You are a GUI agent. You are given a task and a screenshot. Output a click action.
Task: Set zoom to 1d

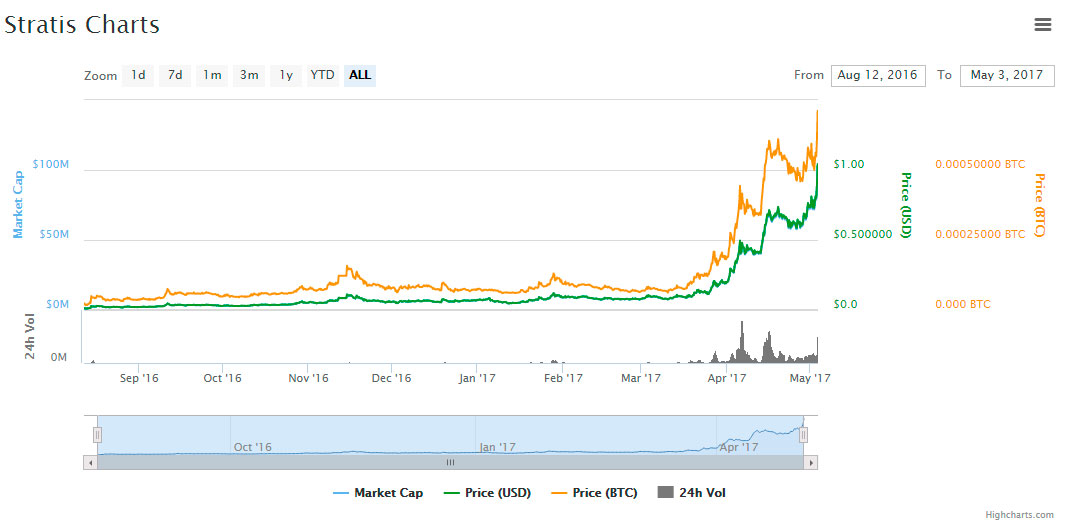pyautogui.click(x=138, y=76)
